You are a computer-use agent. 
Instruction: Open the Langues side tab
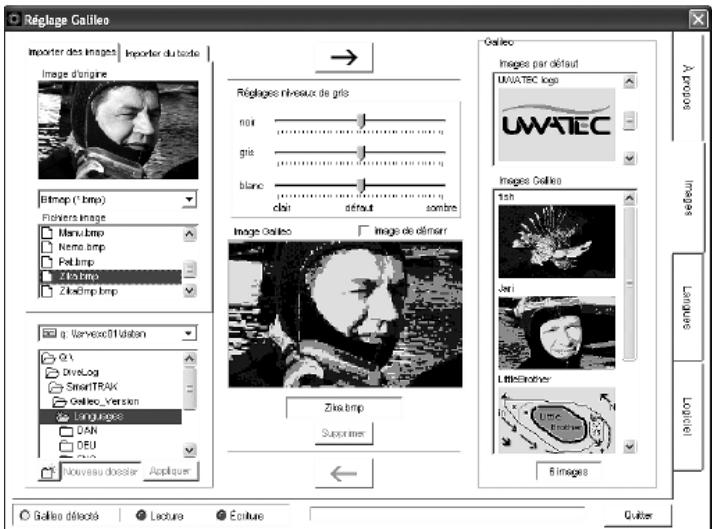click(687, 307)
